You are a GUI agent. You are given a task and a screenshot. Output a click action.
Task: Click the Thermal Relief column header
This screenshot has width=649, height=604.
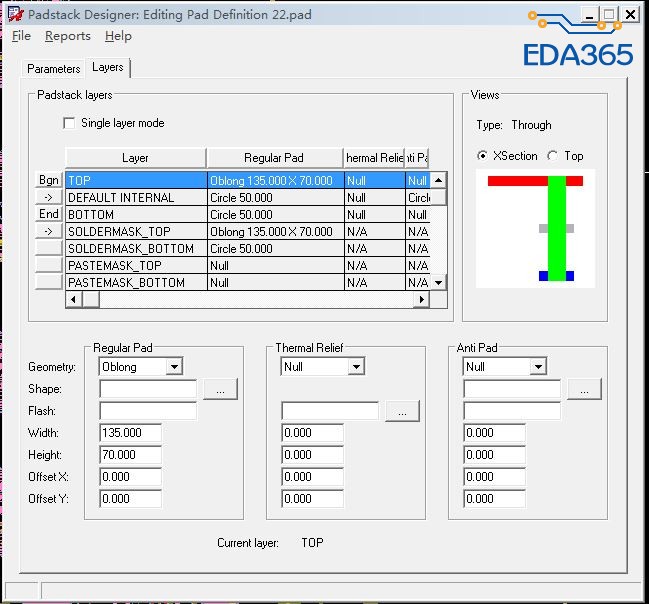coord(374,158)
